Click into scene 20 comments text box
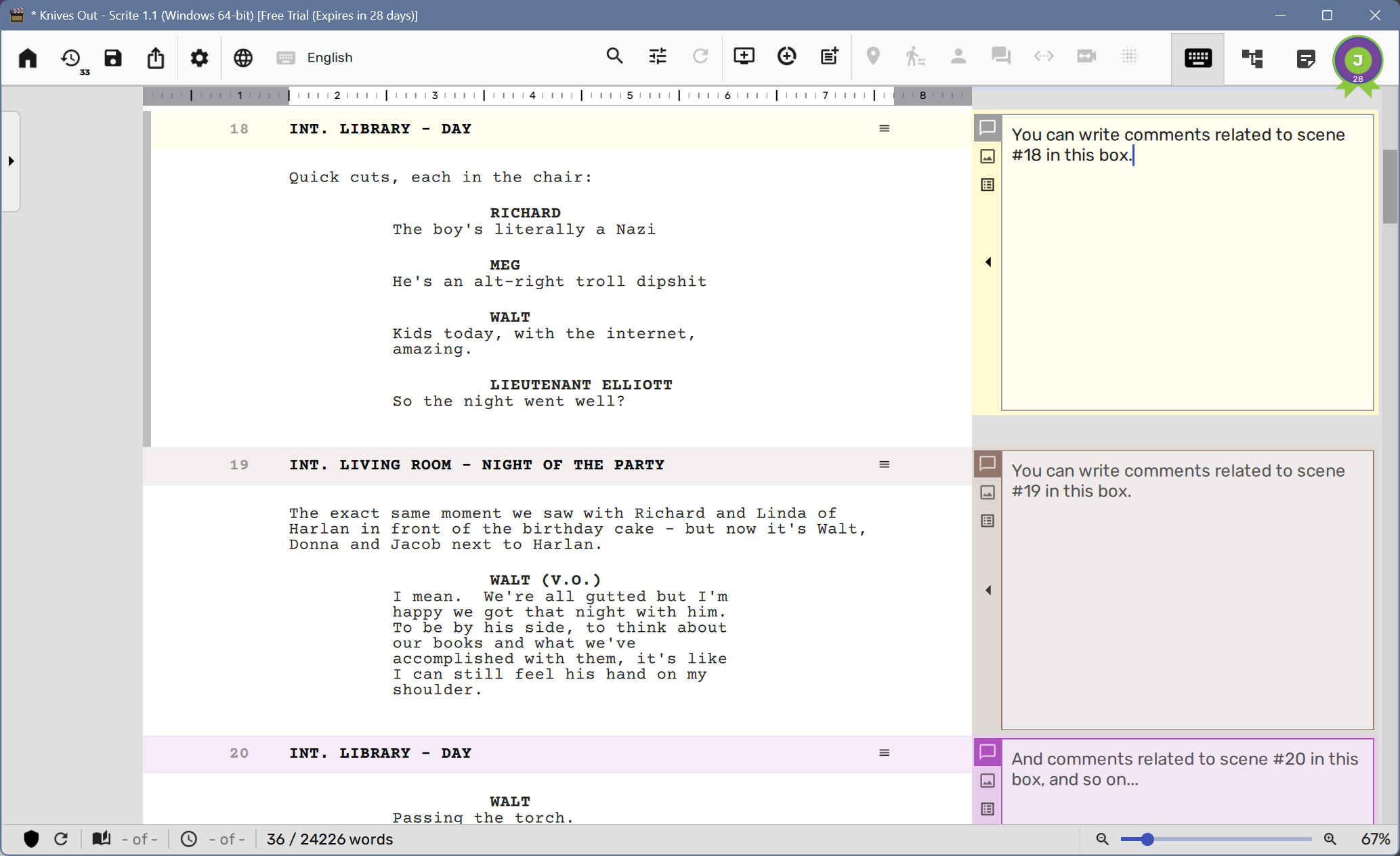 coord(1187,782)
